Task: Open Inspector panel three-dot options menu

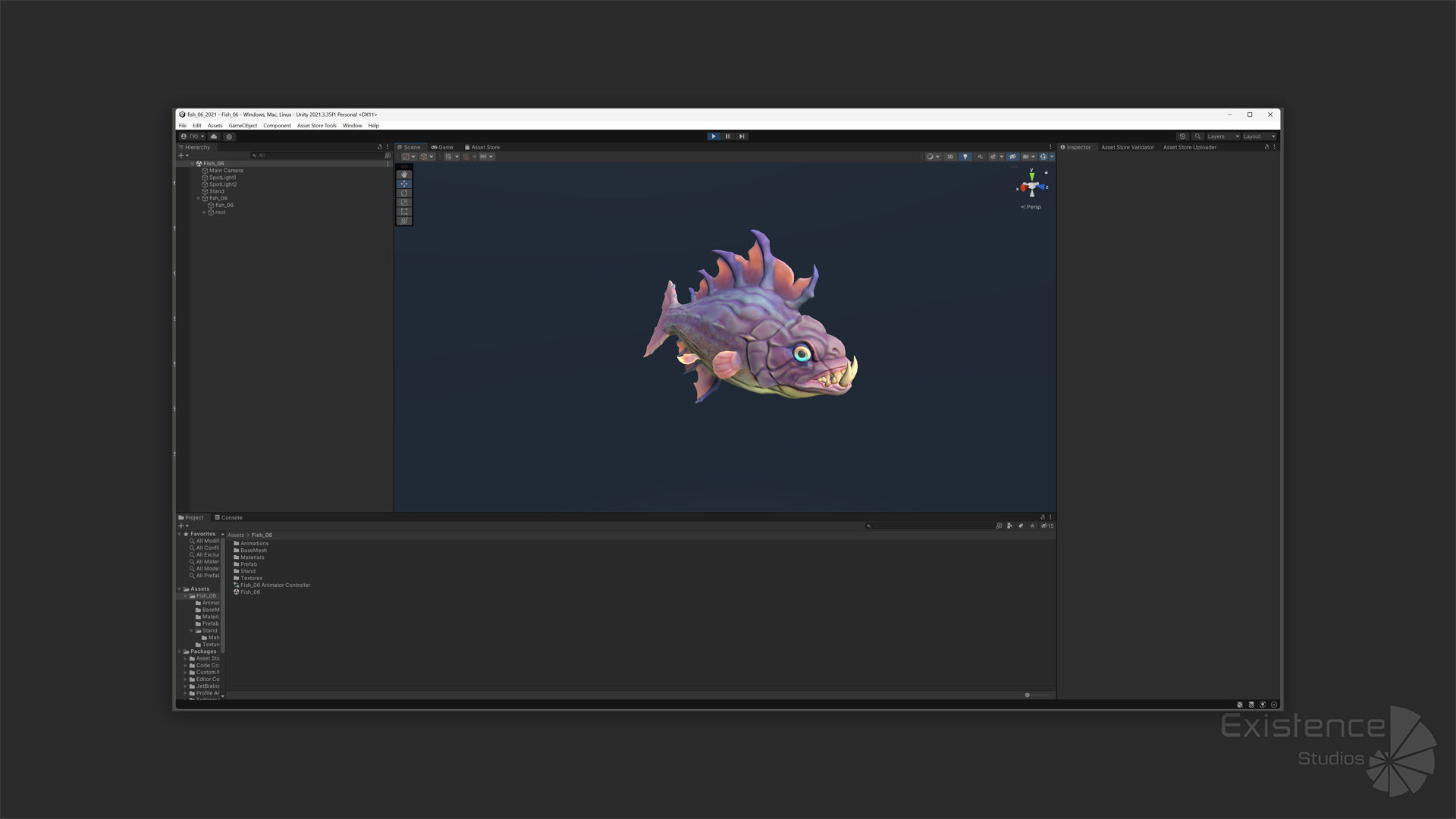Action: (x=1274, y=147)
